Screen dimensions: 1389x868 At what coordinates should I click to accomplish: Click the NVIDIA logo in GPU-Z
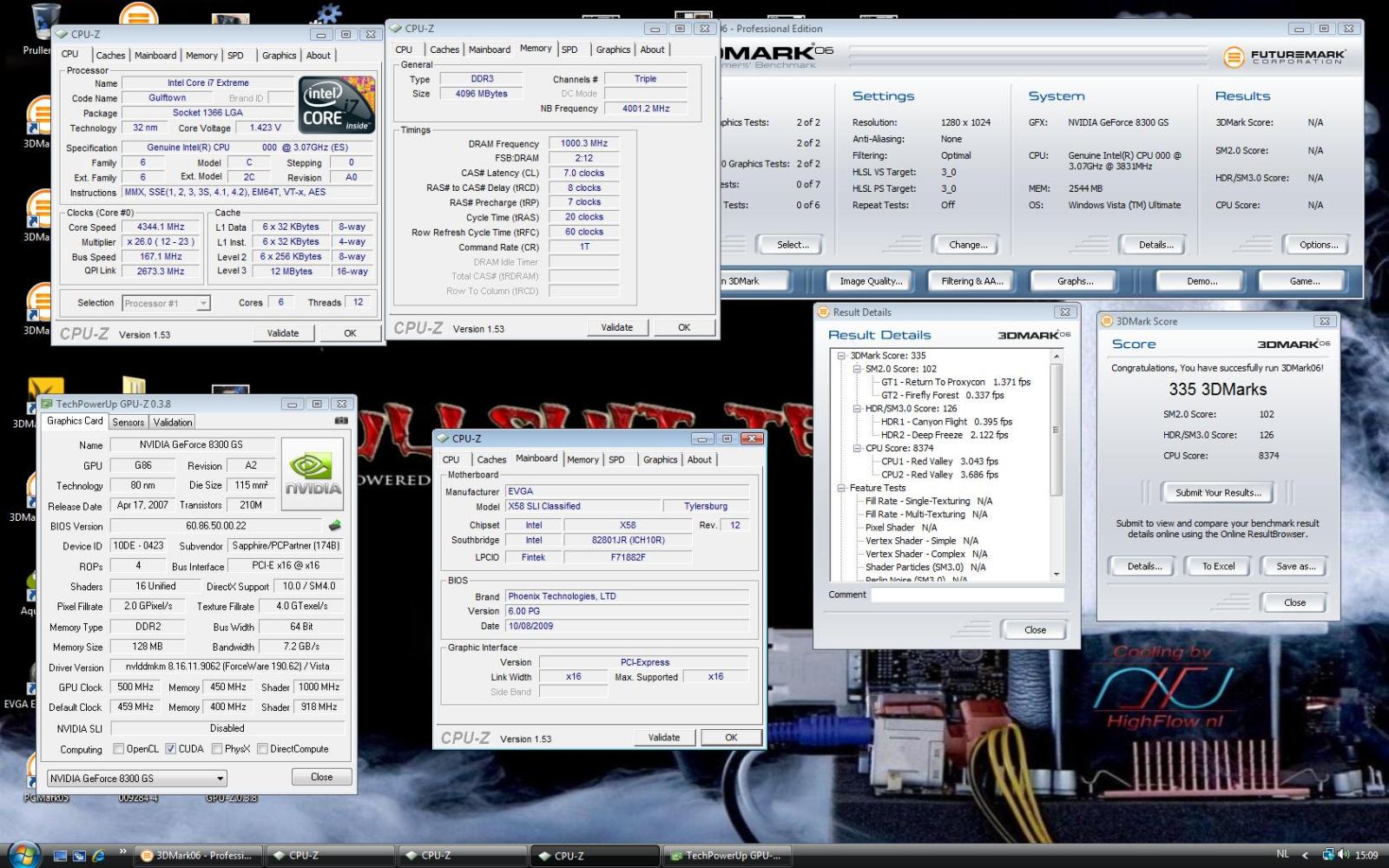tap(313, 474)
